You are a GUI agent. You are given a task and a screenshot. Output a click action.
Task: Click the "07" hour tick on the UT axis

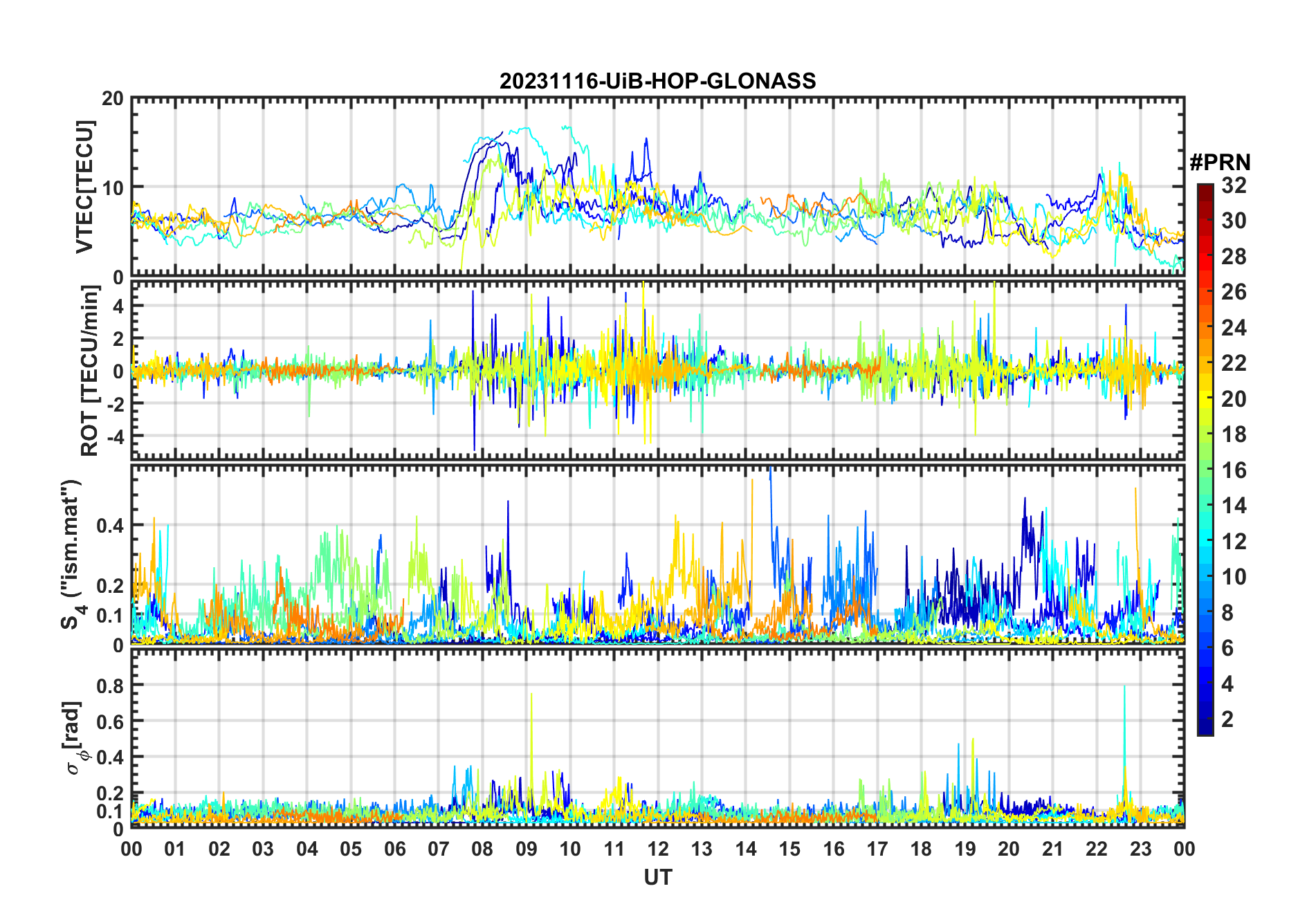coord(439,849)
